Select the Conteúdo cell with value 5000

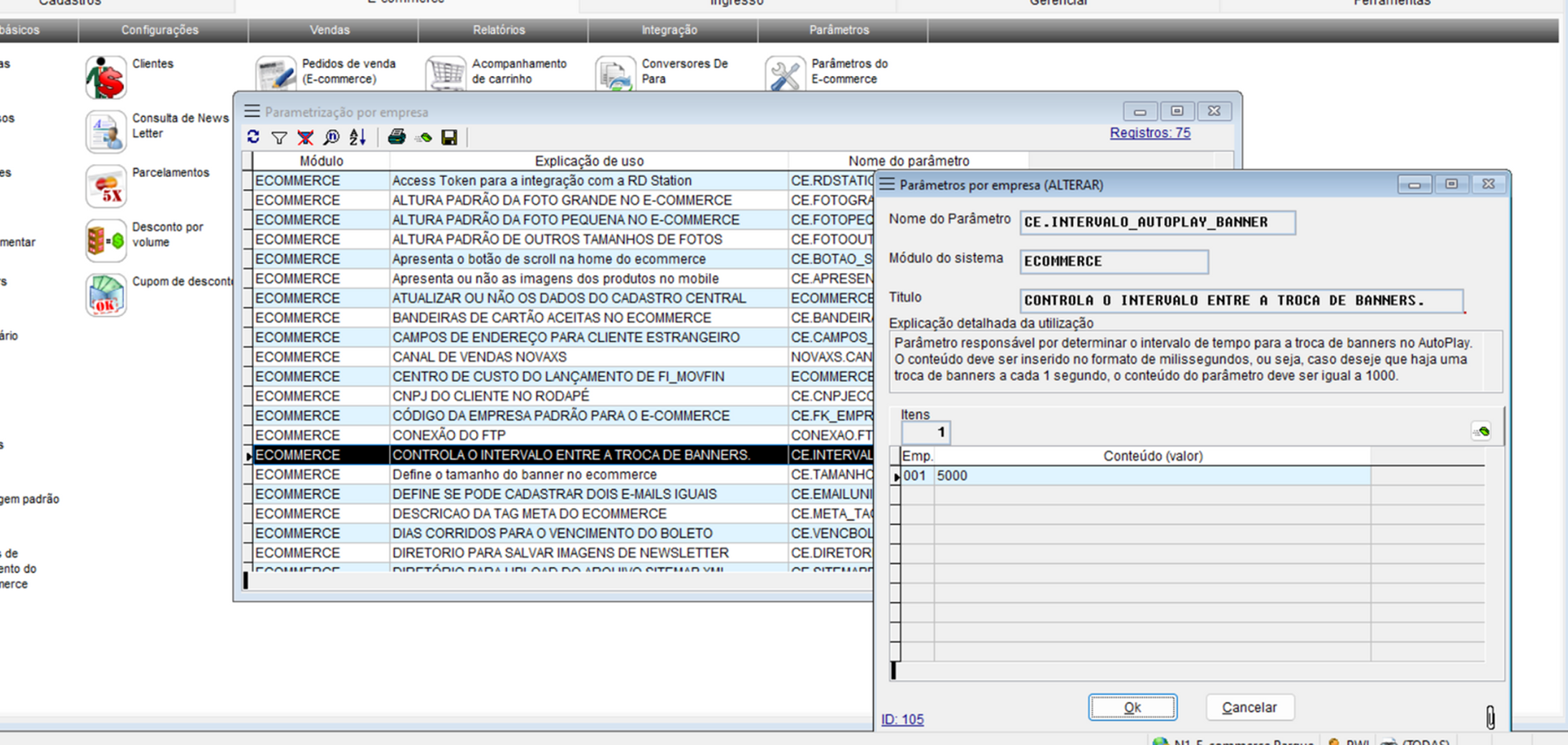pyautogui.click(x=1151, y=476)
